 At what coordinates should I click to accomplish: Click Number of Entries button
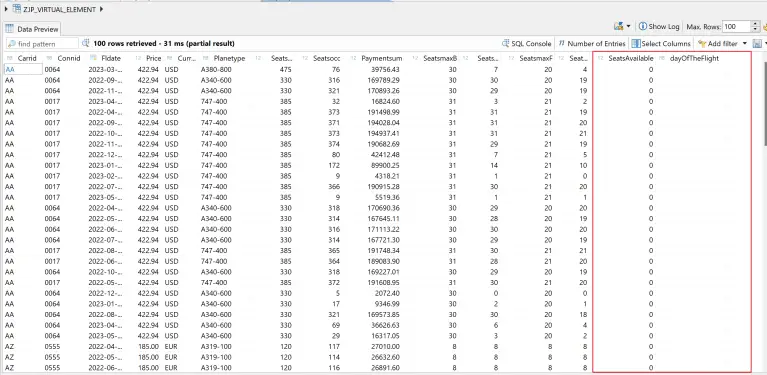592,44
